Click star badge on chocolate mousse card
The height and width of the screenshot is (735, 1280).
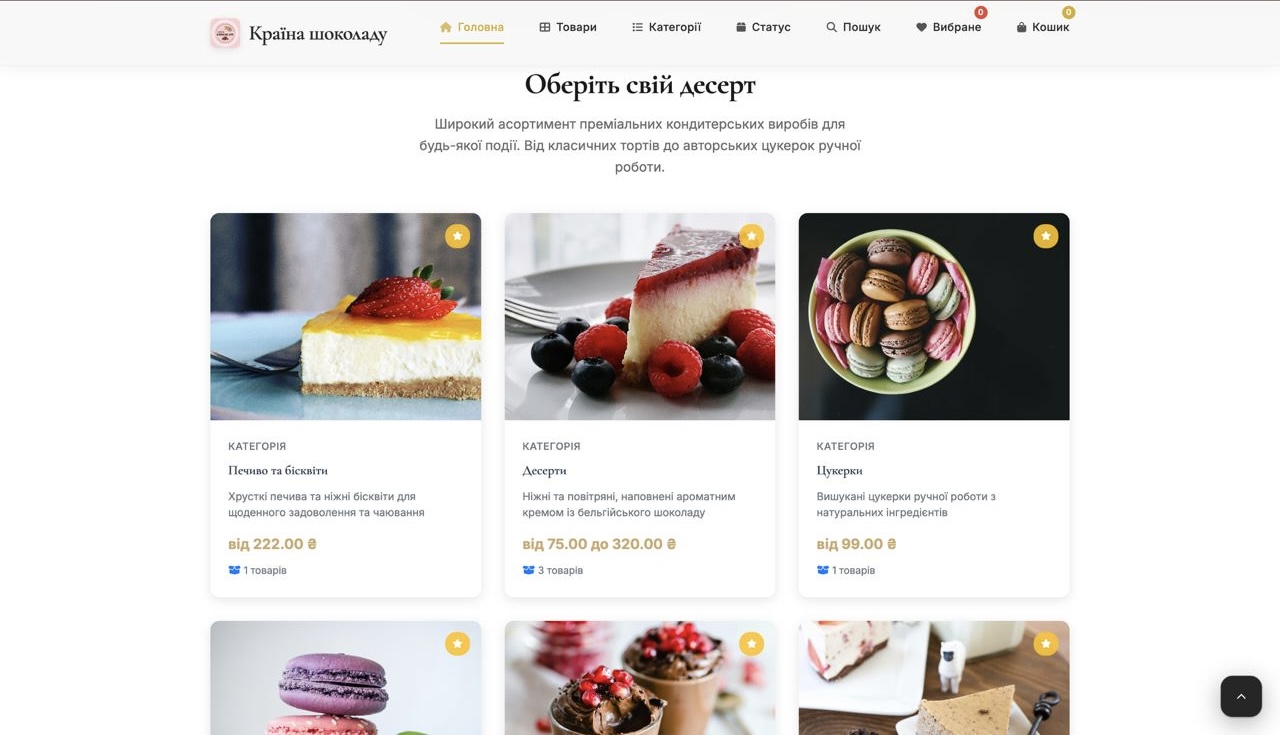(751, 644)
